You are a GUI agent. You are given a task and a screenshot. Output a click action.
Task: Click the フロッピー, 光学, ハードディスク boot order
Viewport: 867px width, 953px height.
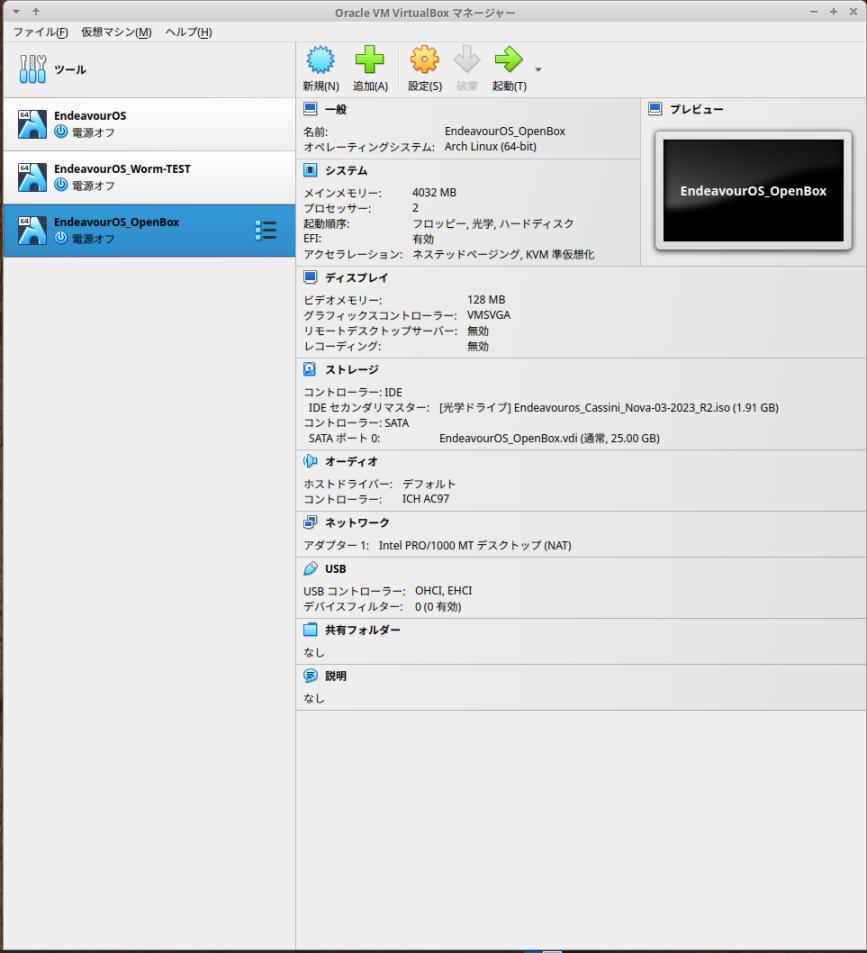click(493, 224)
